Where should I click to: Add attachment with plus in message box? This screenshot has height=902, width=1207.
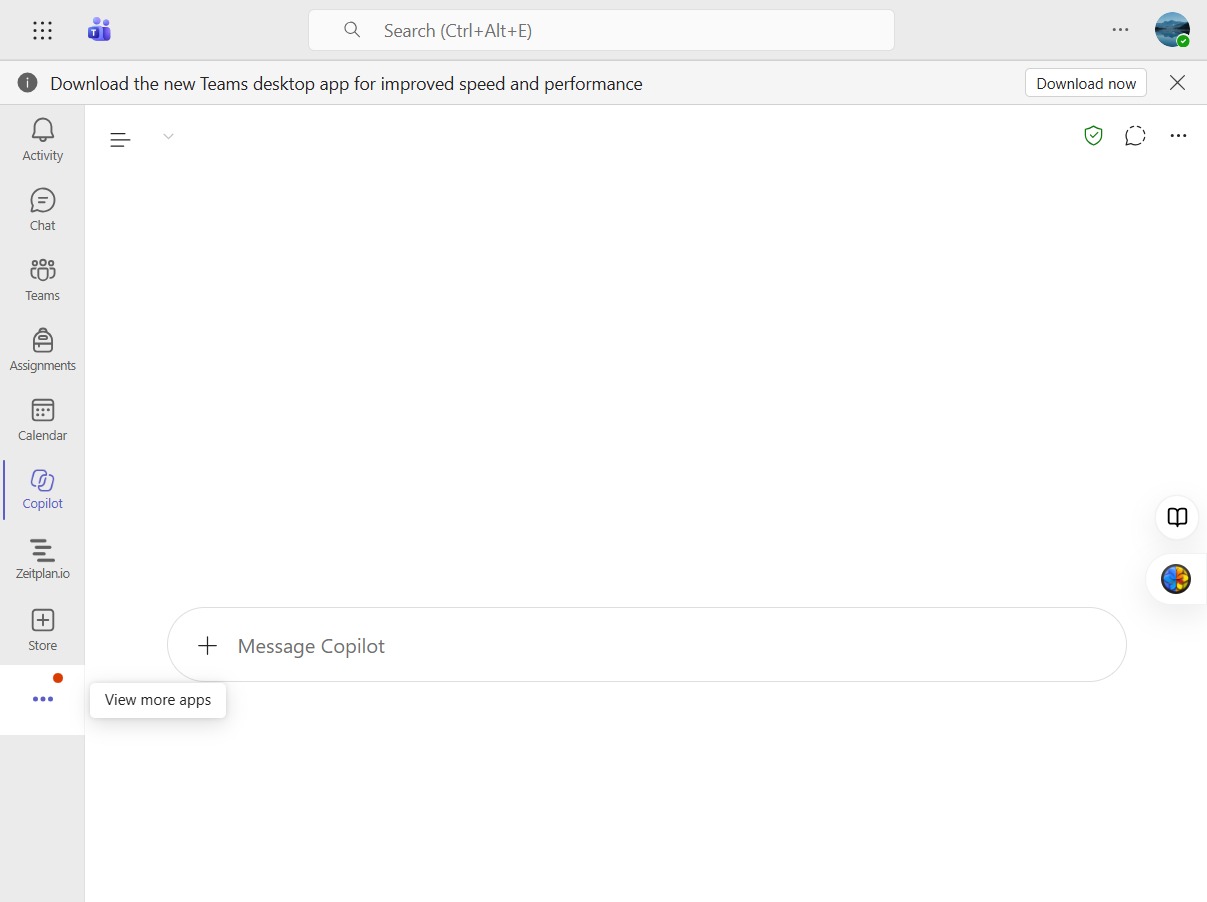[207, 645]
